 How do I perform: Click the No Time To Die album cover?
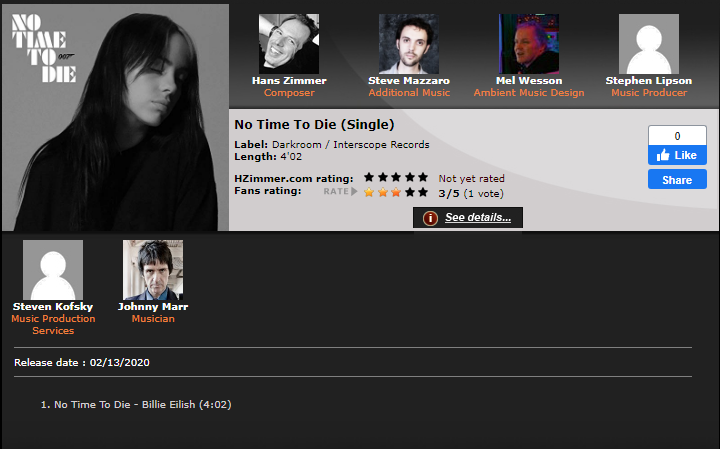click(115, 118)
